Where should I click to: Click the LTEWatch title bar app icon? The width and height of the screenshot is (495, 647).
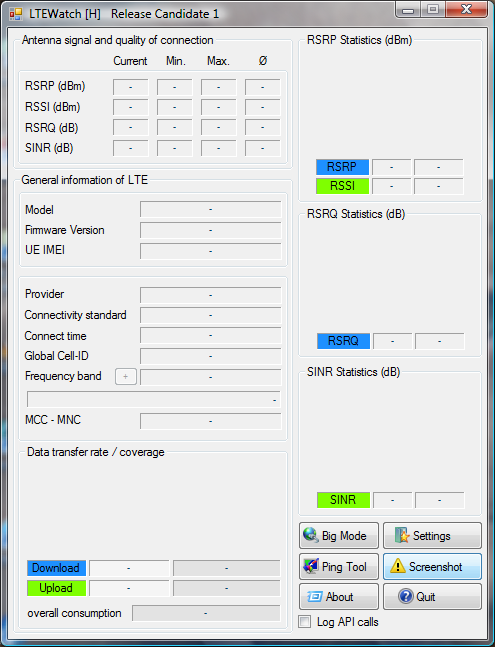16,14
